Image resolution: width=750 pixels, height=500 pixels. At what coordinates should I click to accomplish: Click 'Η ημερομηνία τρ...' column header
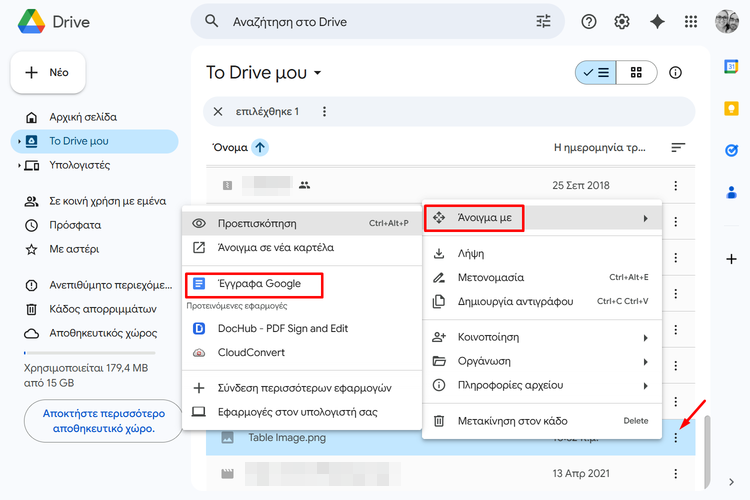pyautogui.click(x=599, y=147)
